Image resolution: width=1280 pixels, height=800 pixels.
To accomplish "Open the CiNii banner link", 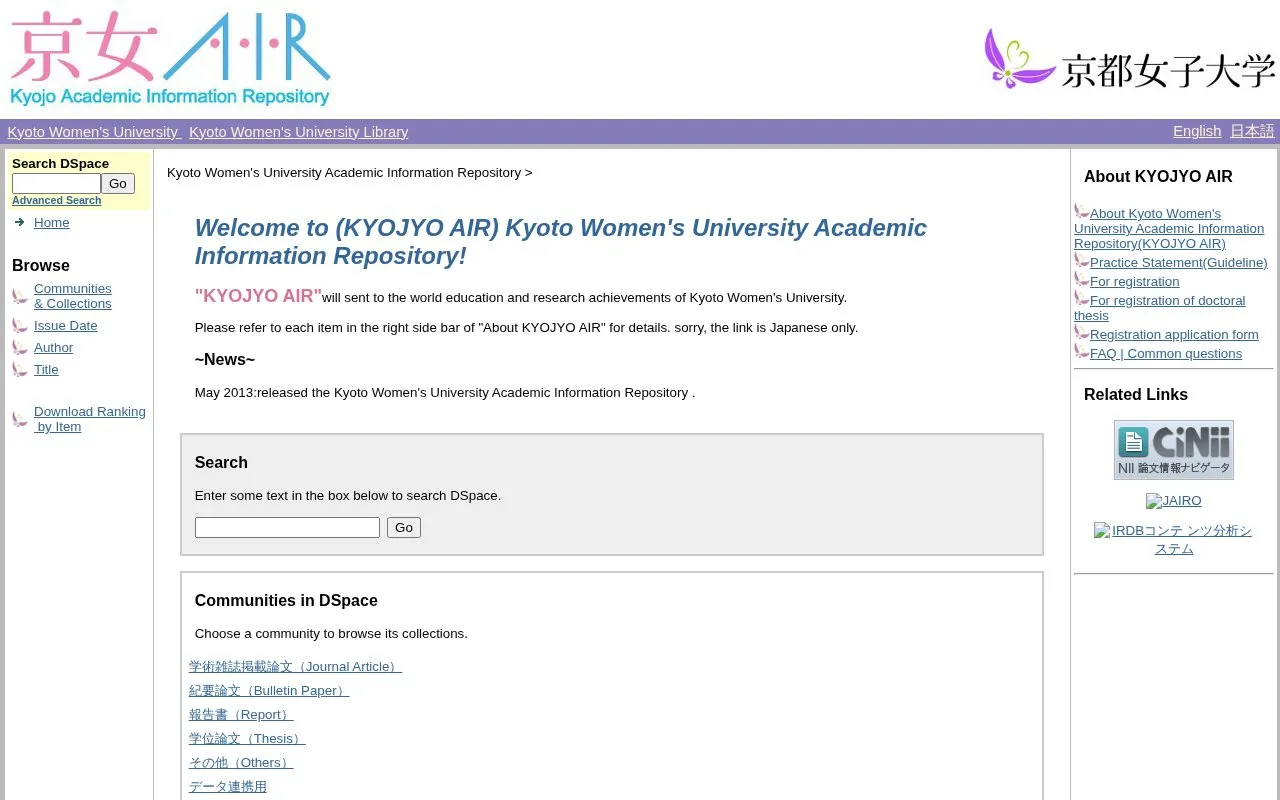I will (1174, 450).
